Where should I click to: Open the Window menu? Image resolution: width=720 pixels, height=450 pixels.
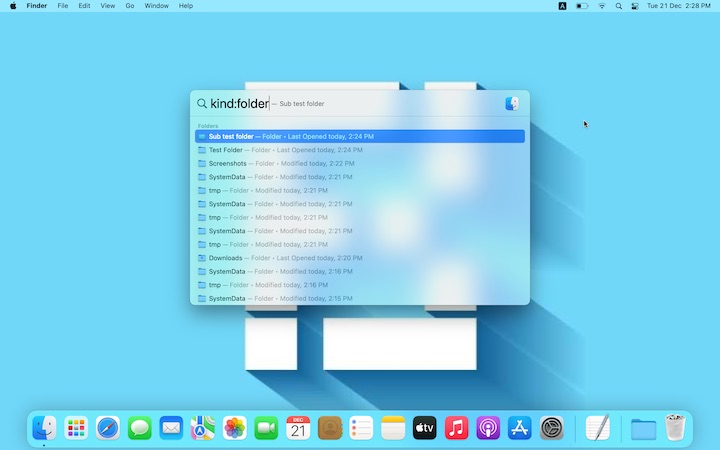point(156,6)
